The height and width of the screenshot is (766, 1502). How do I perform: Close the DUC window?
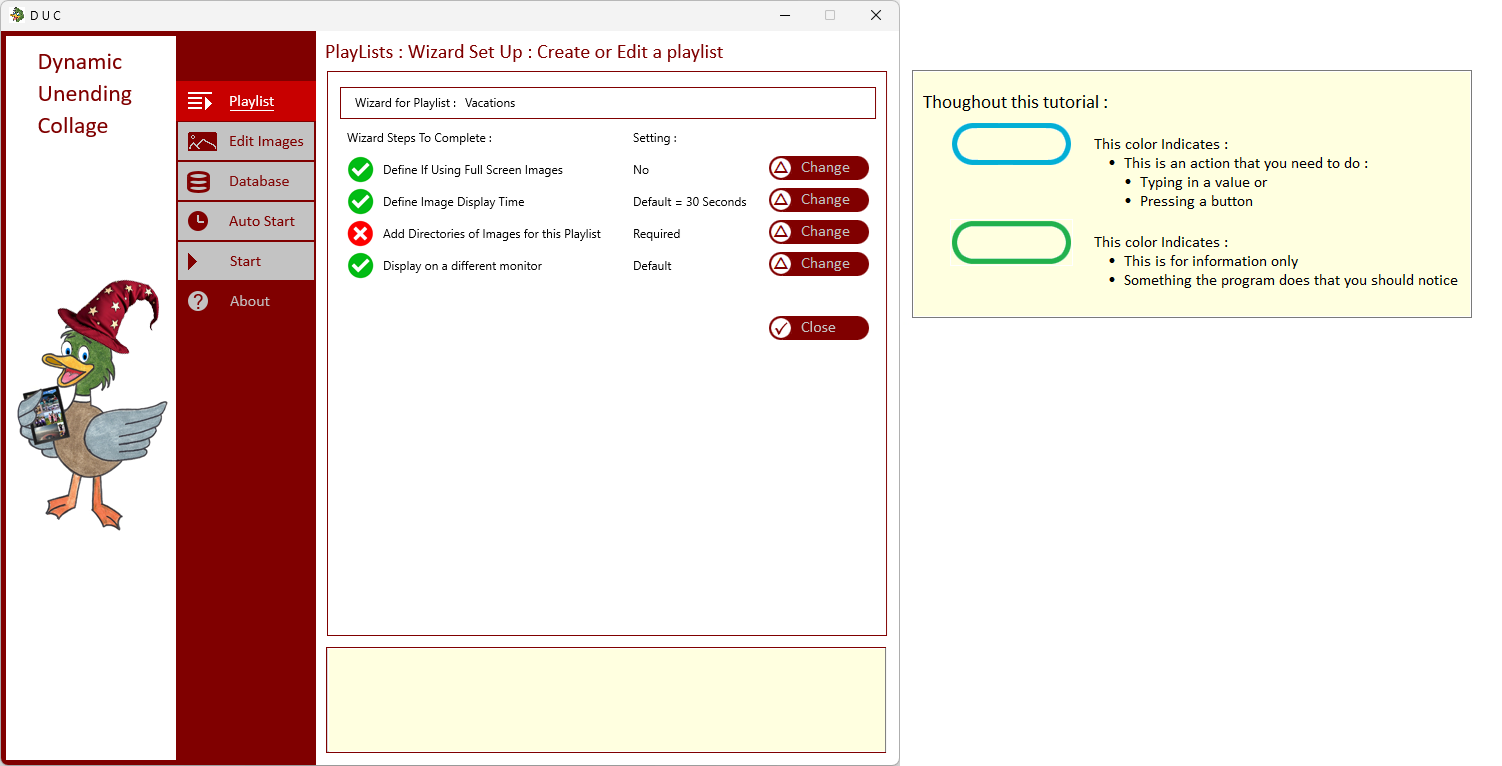coord(876,15)
